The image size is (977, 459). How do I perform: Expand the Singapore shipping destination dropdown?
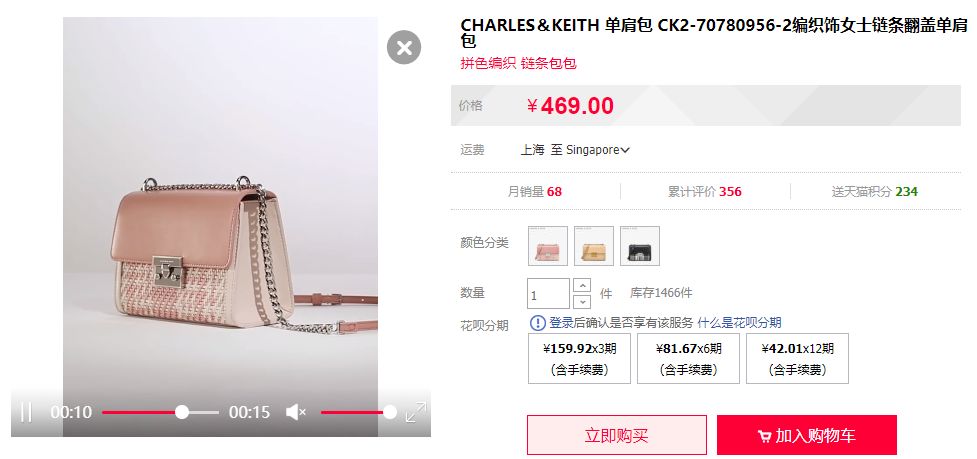[598, 150]
